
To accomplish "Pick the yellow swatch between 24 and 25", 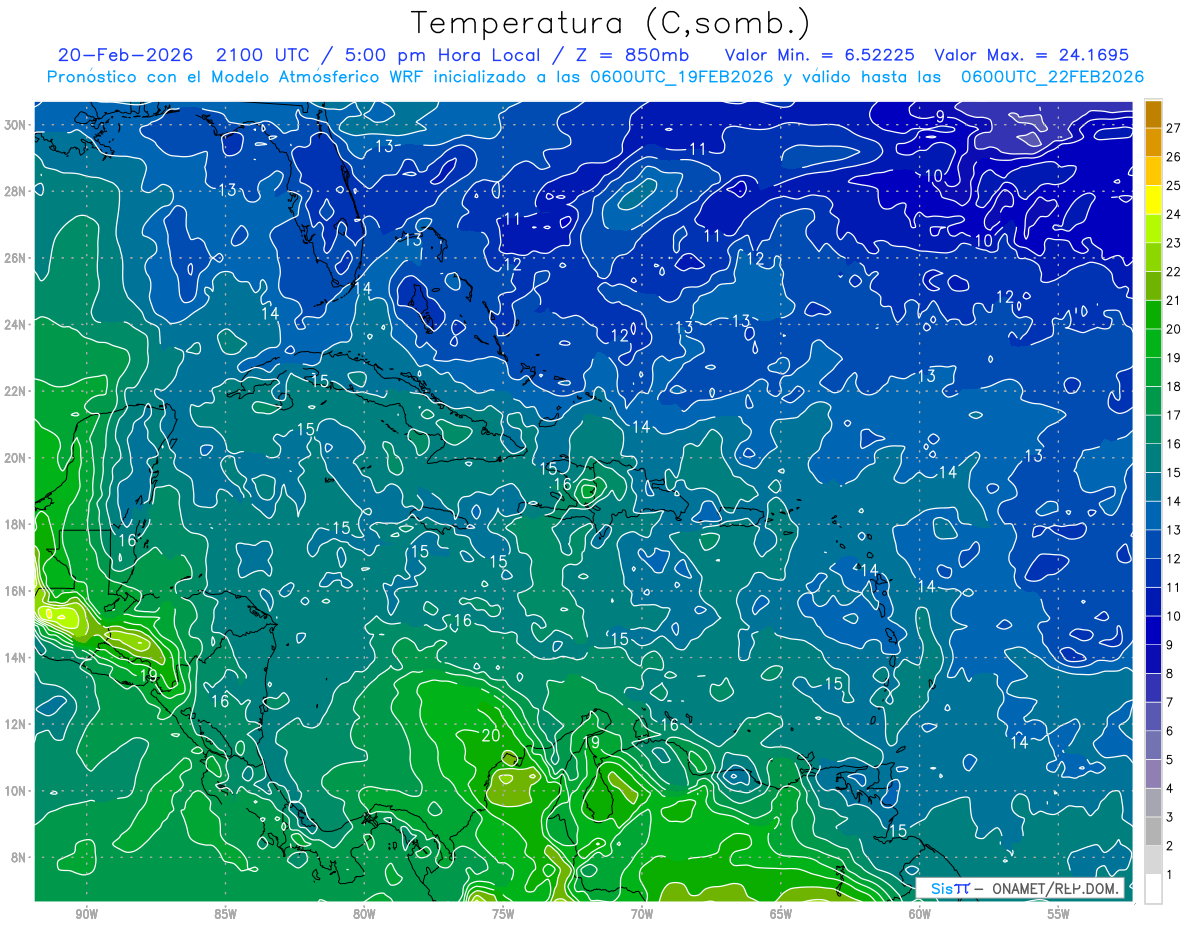I will (x=1153, y=200).
